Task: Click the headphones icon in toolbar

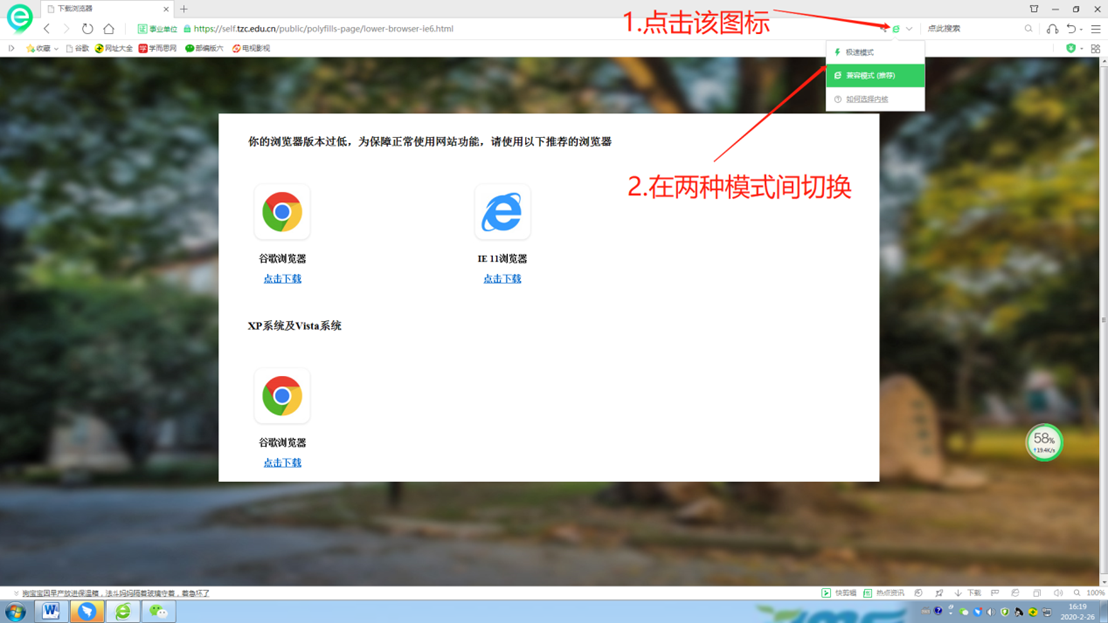Action: [x=1052, y=29]
